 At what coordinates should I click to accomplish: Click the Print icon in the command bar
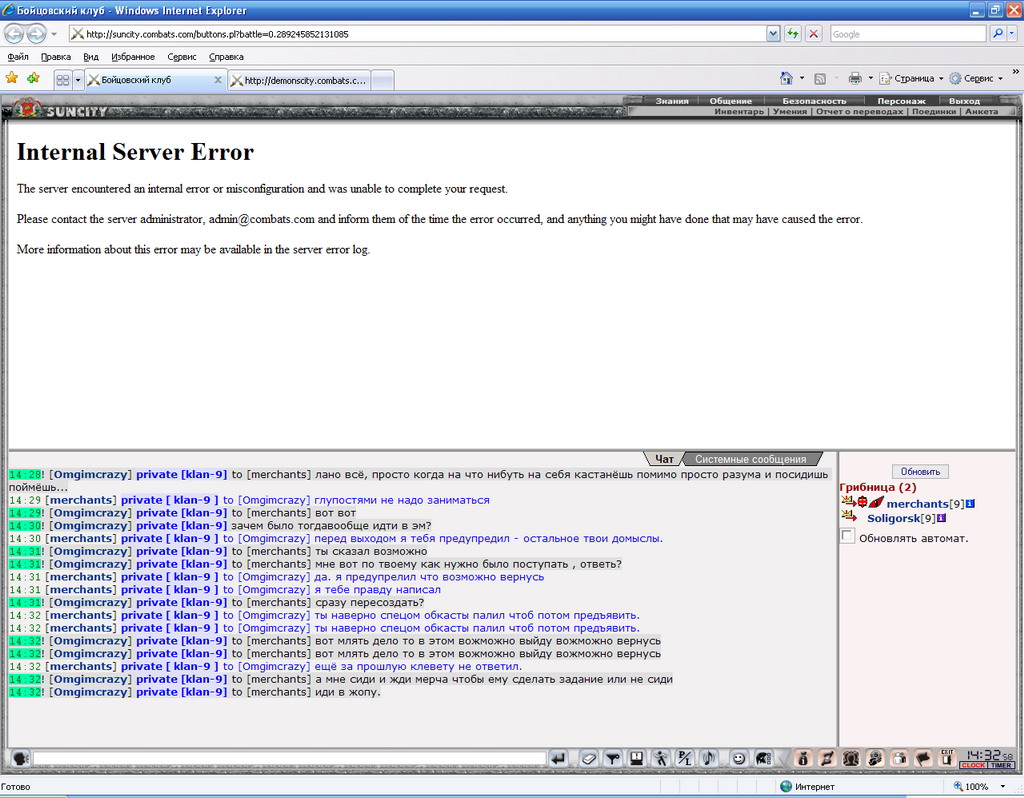pyautogui.click(x=855, y=79)
